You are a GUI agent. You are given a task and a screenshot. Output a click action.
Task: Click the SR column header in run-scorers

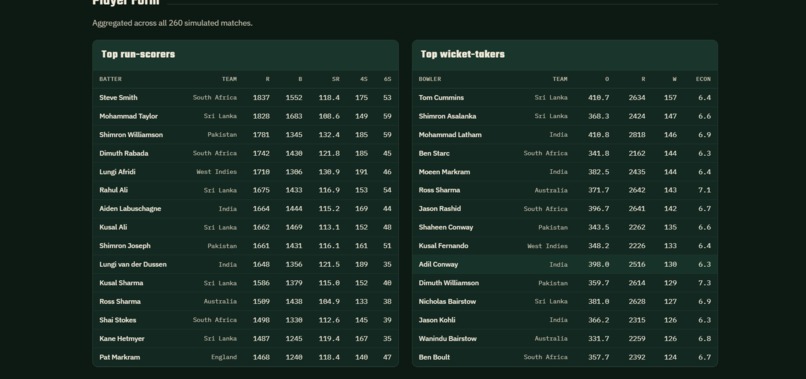pyautogui.click(x=335, y=79)
